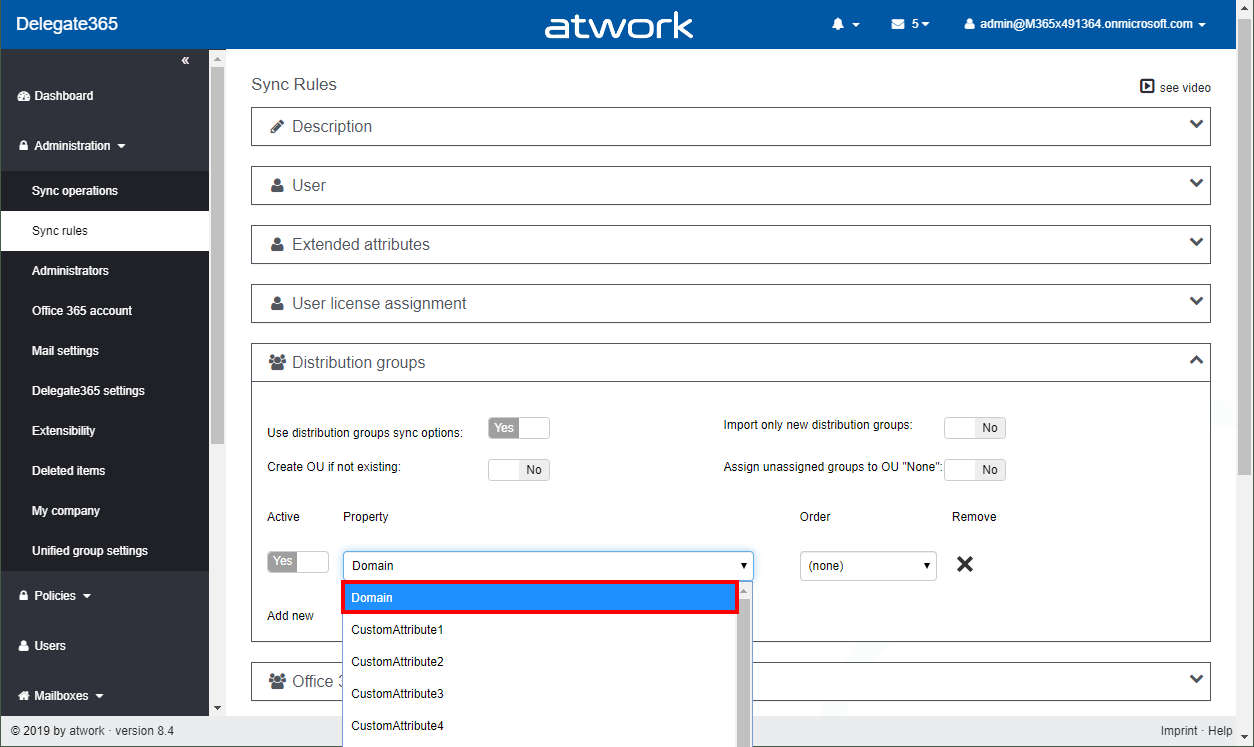This screenshot has width=1254, height=747.
Task: Select CustomAttribute2 option
Action: pos(540,662)
